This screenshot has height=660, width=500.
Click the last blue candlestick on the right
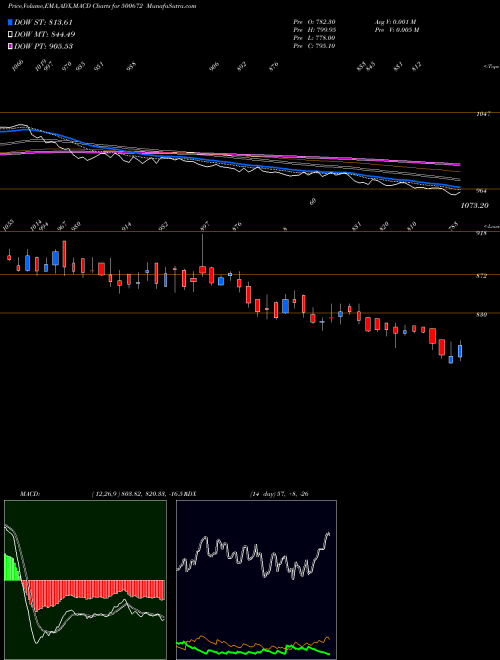[460, 351]
